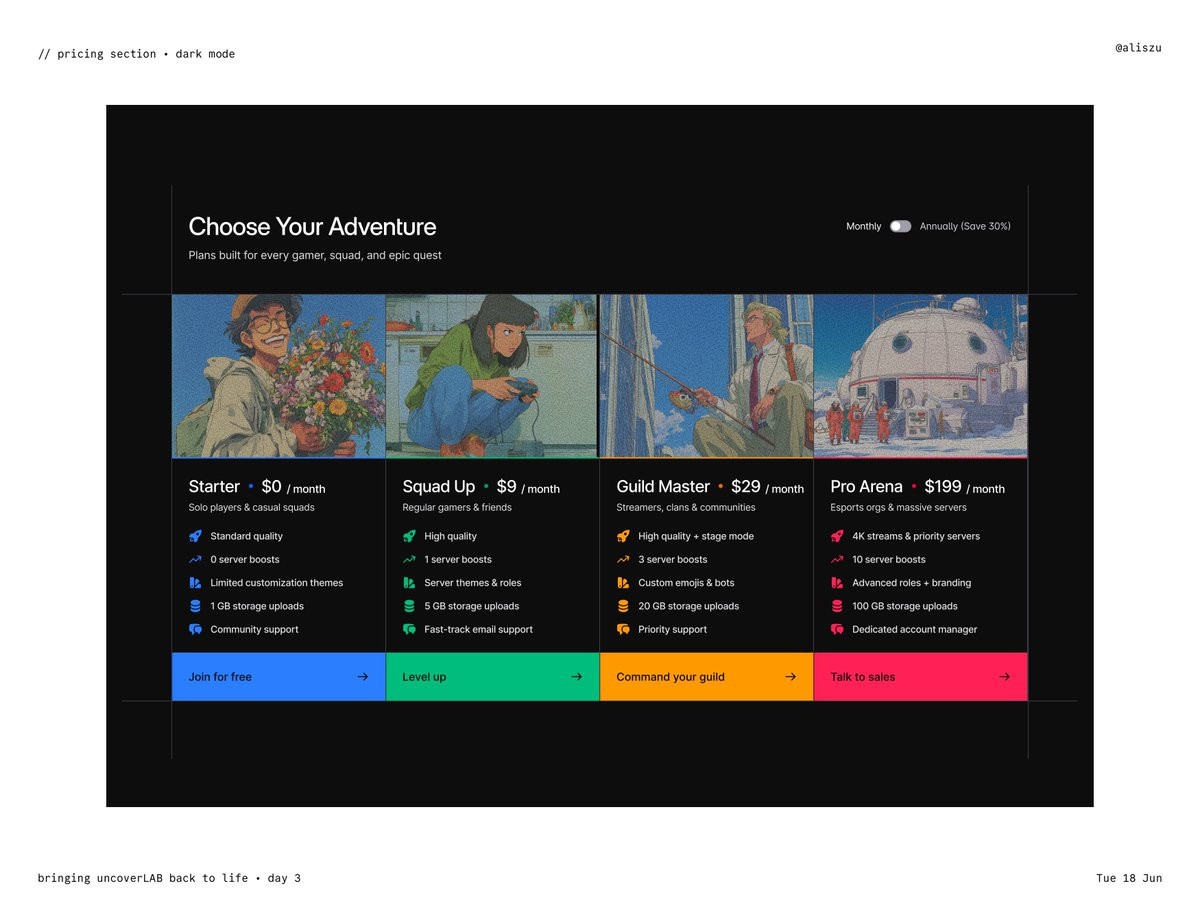Screen dimensions: 1200x912
Task: Click the icon beside Limited customization themes
Action: [x=195, y=583]
